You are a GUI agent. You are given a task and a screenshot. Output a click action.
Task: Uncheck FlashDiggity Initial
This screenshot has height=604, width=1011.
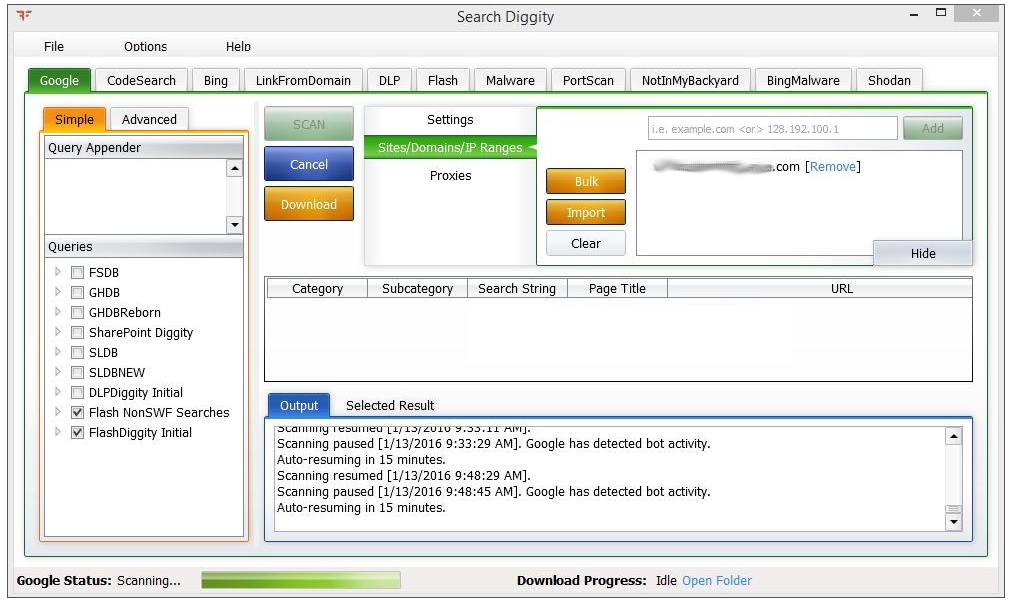pos(77,433)
